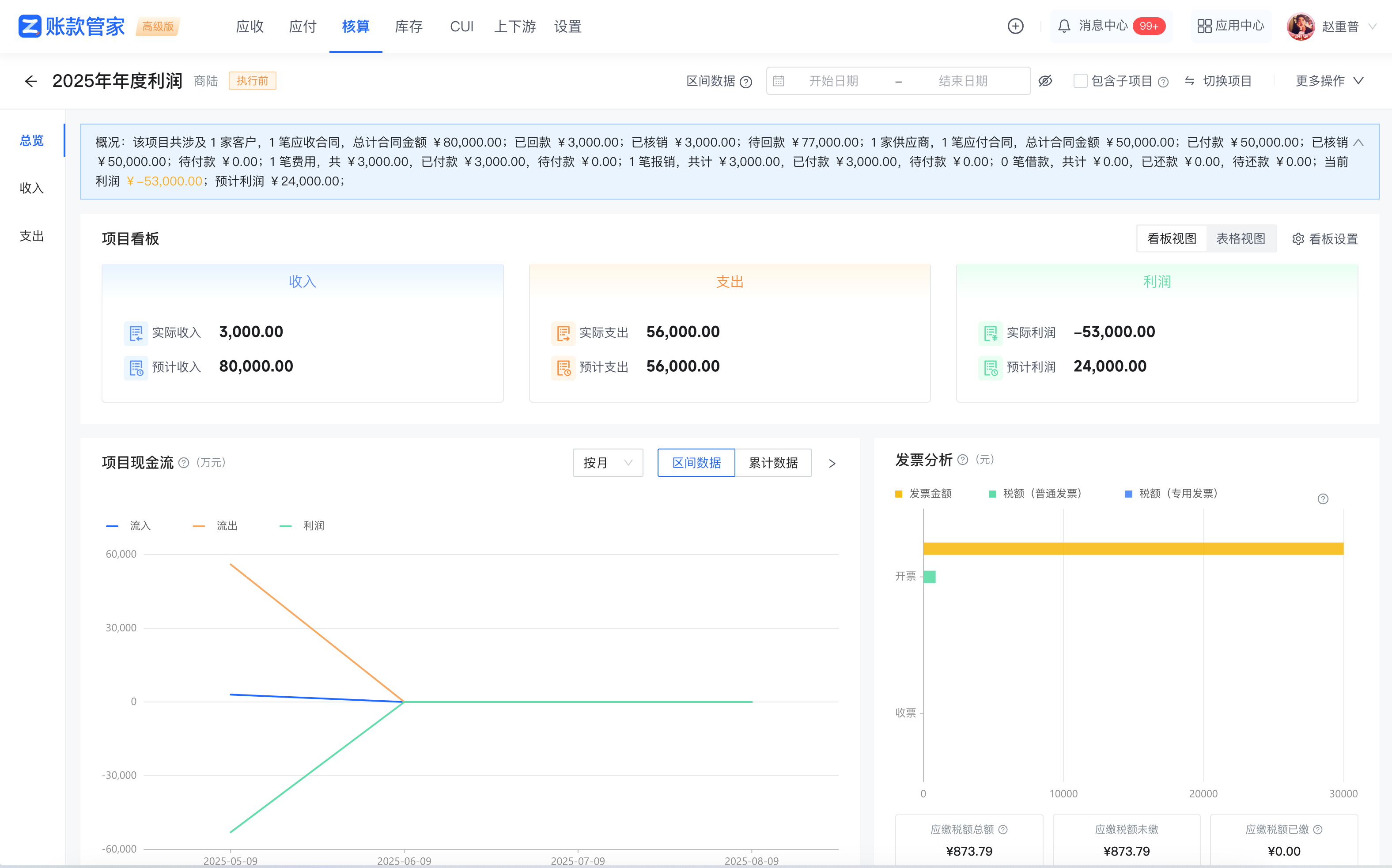This screenshot has height=868, width=1392.
Task: Click help icon beside 应缴税额总额
Action: 1003,830
